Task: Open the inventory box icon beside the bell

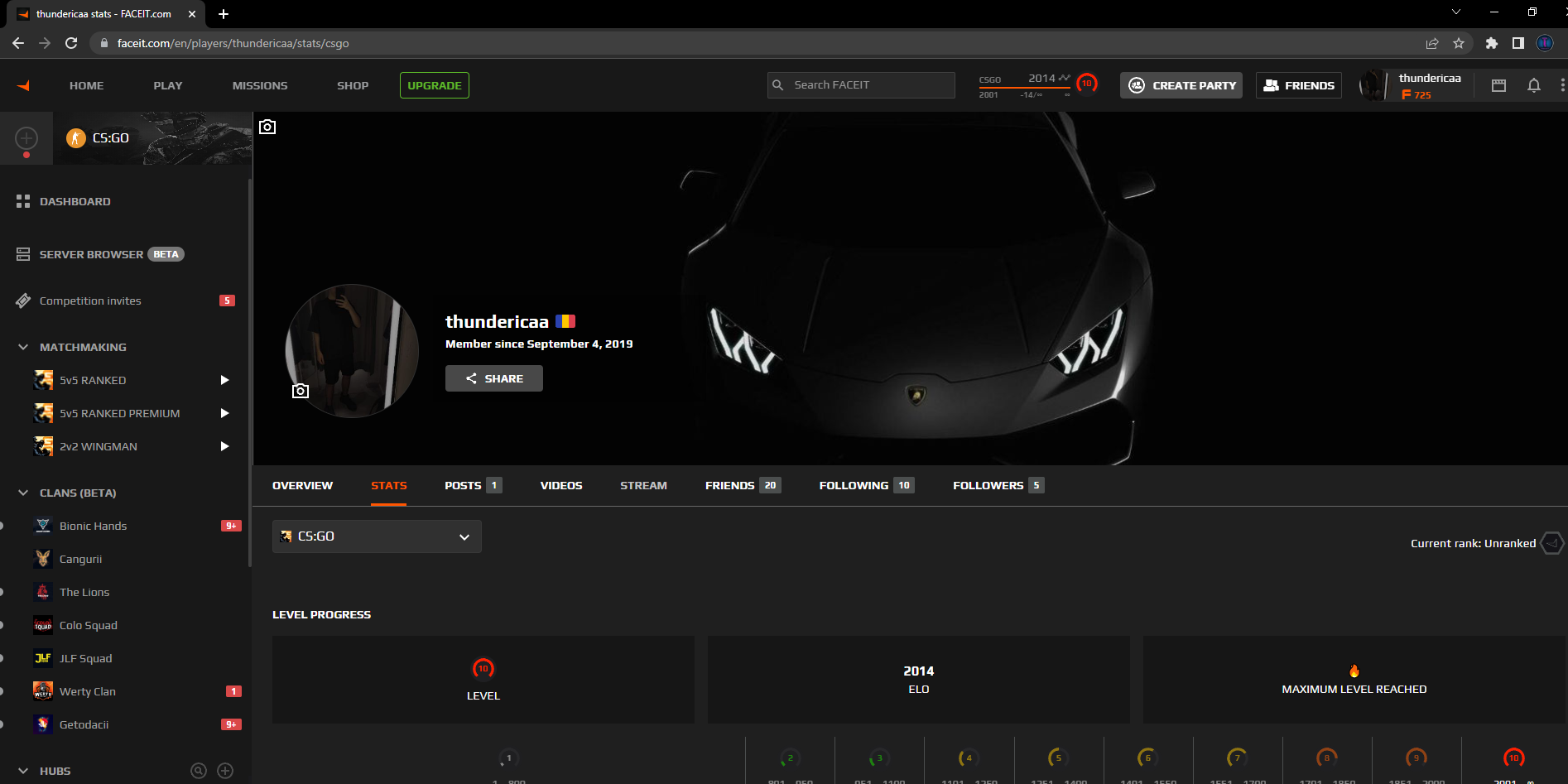Action: 1498,85
